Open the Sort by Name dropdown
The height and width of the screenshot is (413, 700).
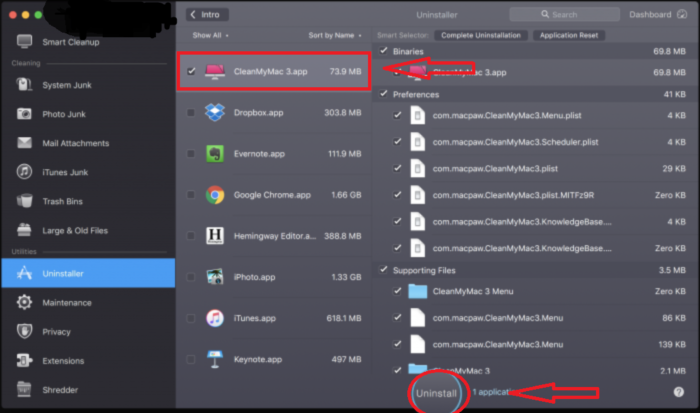[335, 35]
